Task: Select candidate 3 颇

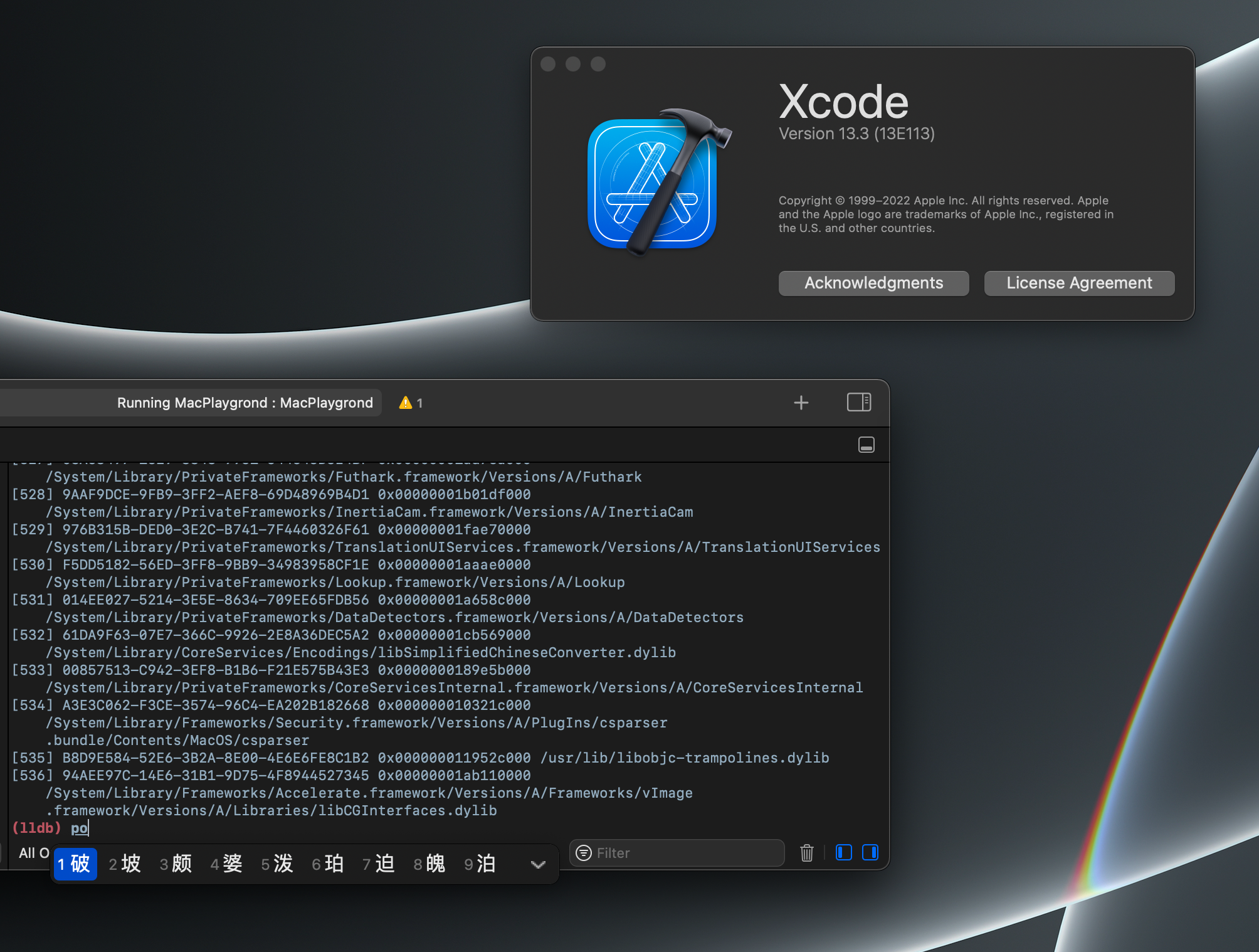Action: [x=176, y=864]
